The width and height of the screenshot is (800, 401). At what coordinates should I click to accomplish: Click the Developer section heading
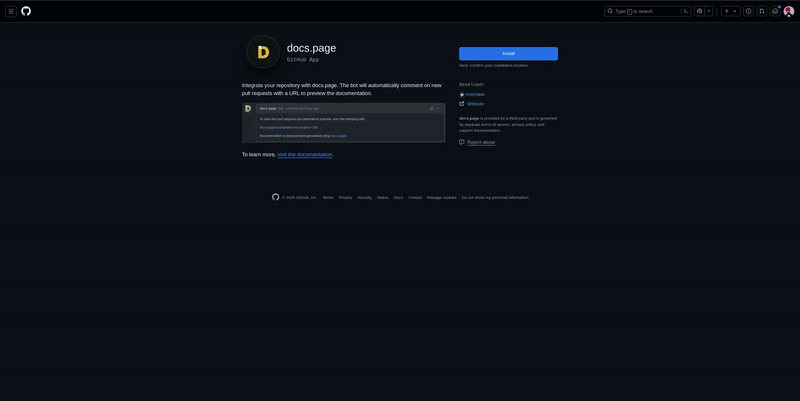point(471,84)
